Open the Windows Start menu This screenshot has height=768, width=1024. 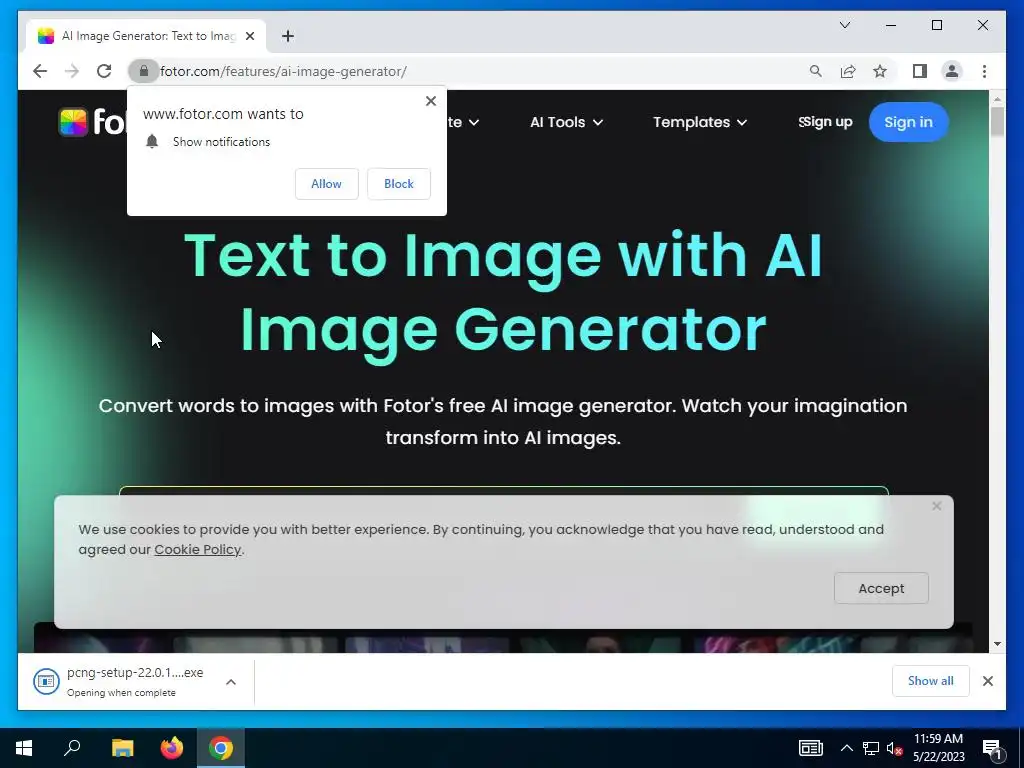click(x=24, y=748)
